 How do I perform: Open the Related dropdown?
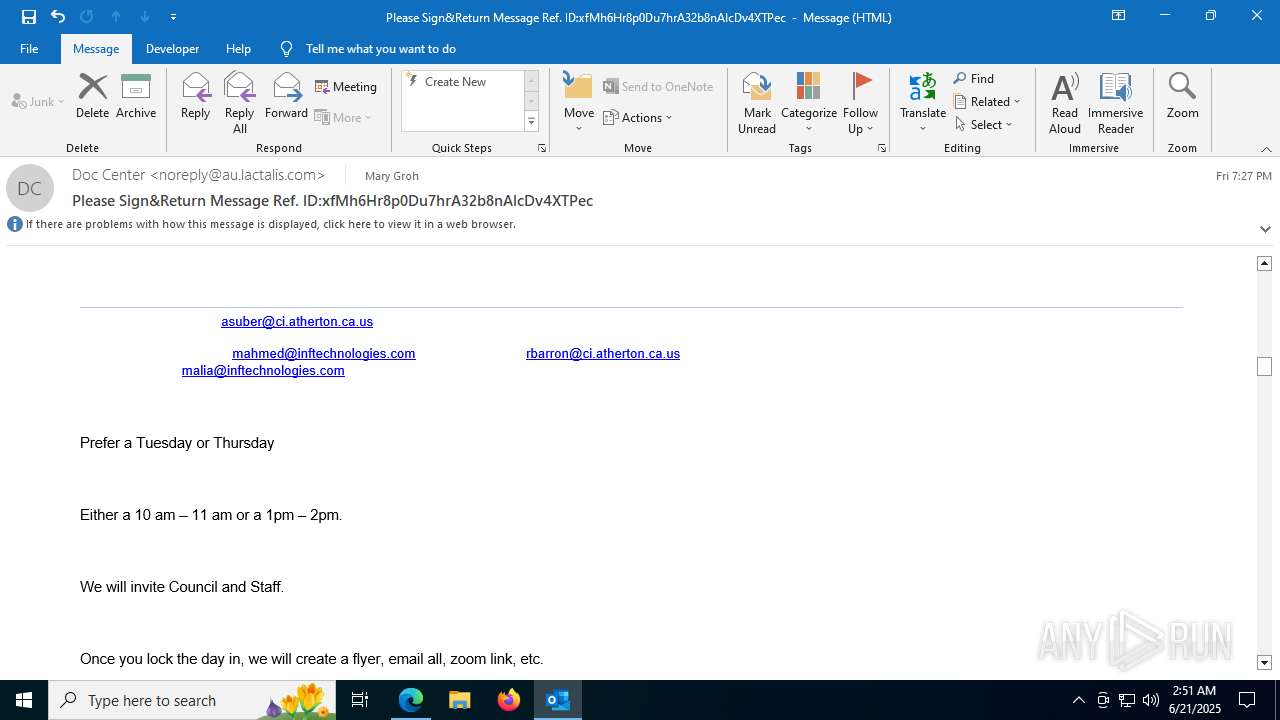point(987,101)
